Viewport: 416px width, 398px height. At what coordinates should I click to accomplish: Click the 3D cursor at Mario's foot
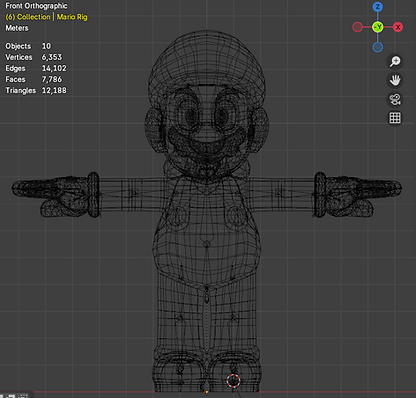click(x=233, y=380)
